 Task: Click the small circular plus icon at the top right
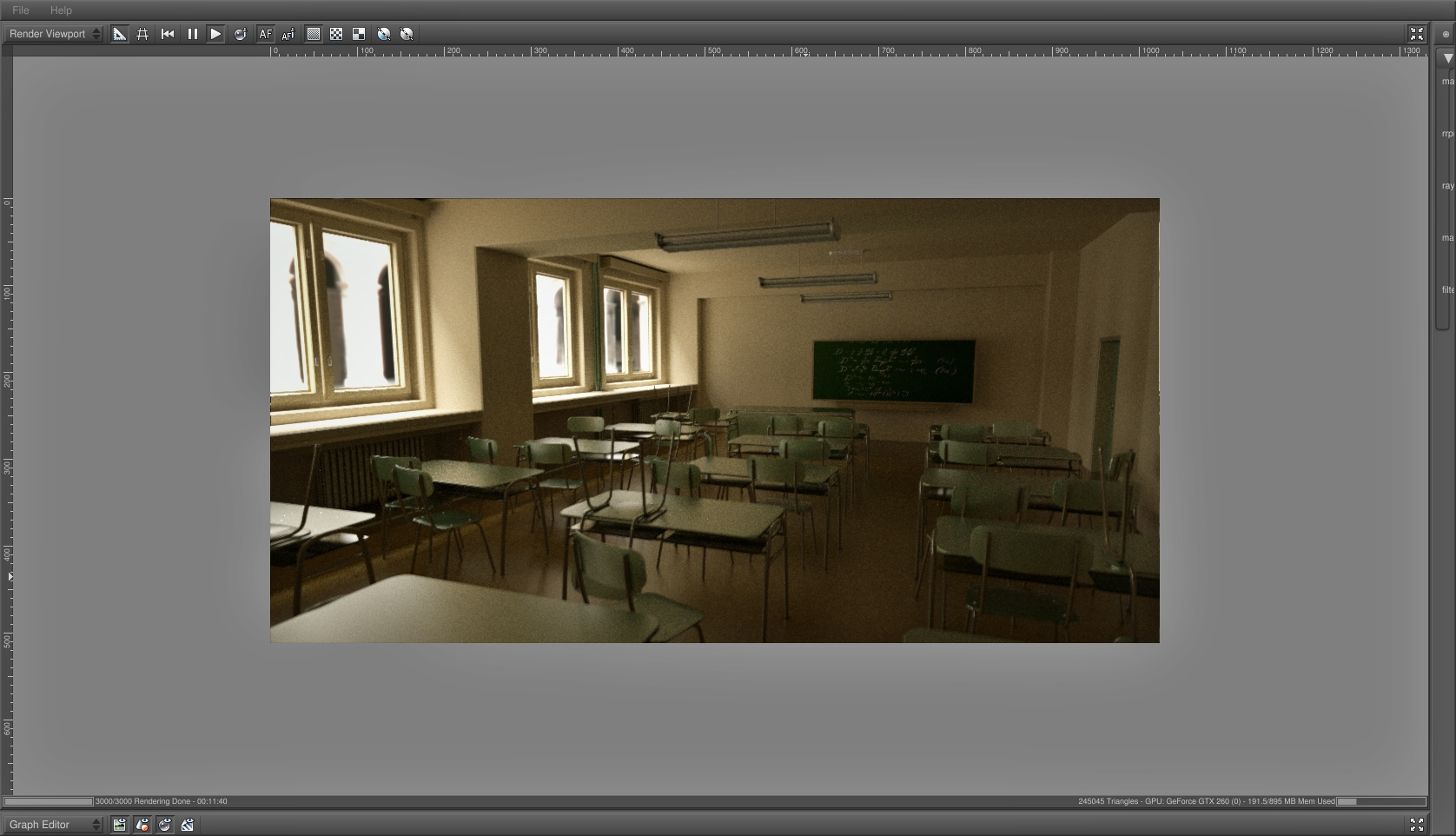1446,34
